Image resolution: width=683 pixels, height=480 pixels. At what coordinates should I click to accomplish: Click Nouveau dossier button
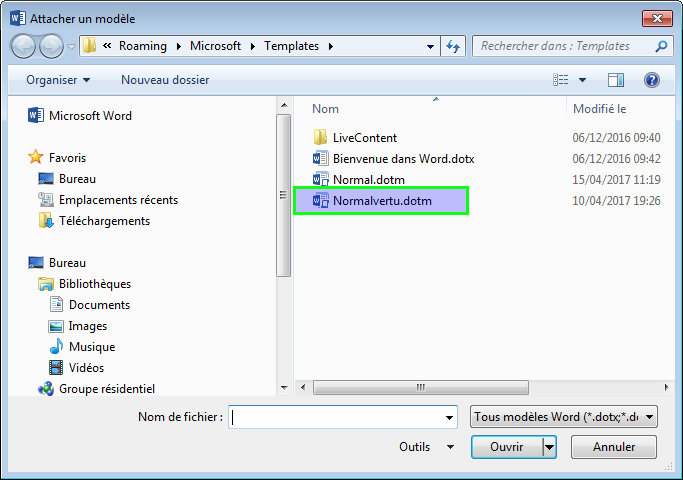pyautogui.click(x=165, y=80)
